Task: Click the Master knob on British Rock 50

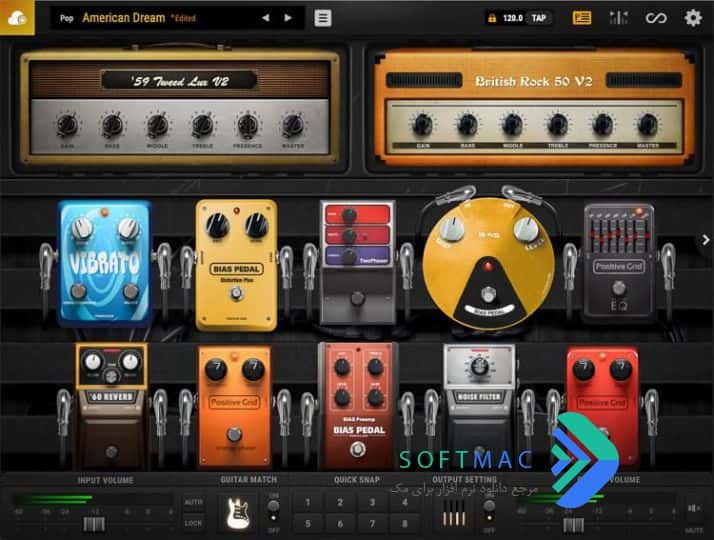Action: pos(648,123)
